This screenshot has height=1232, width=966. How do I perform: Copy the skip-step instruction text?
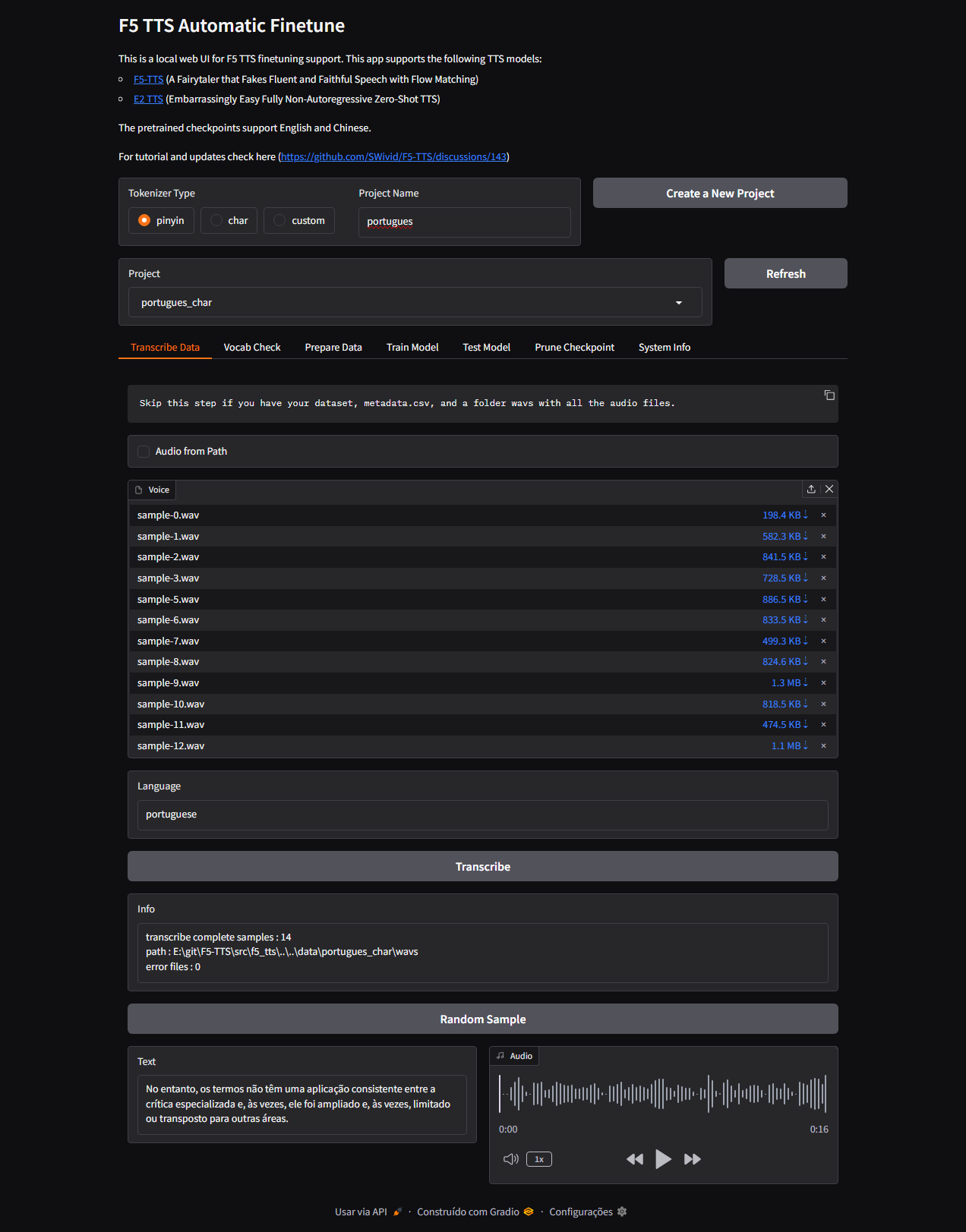coord(829,395)
